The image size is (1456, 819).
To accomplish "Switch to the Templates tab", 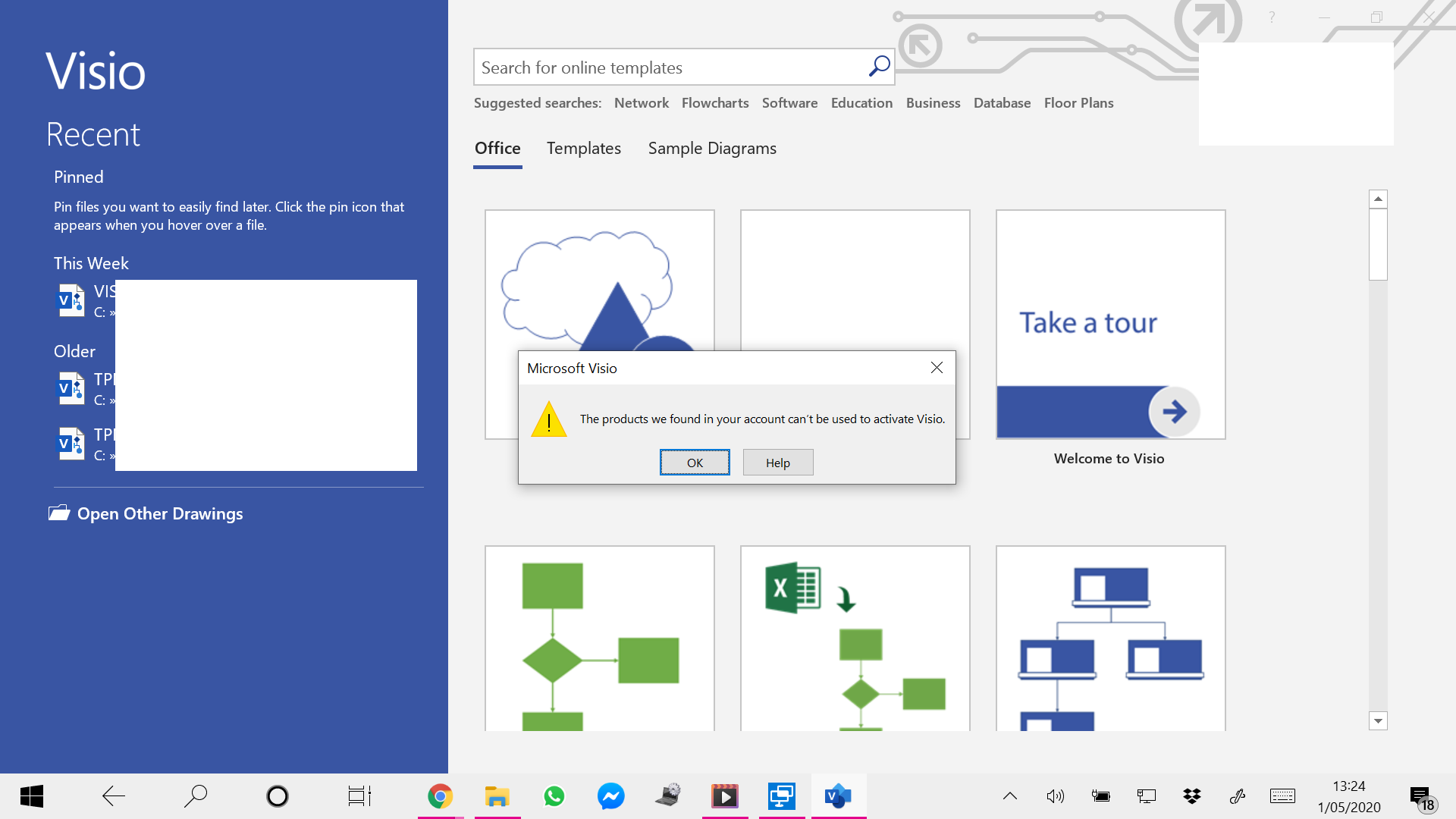I will click(x=583, y=149).
